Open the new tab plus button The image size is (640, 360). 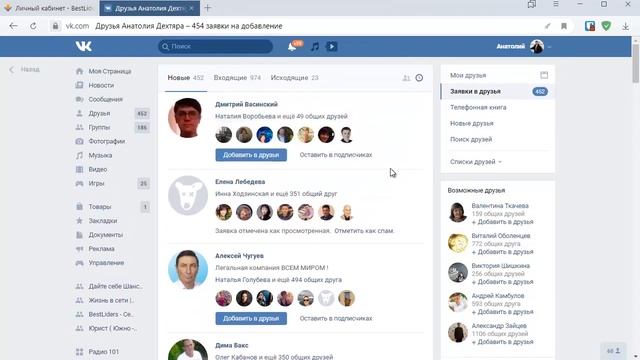[207, 8]
